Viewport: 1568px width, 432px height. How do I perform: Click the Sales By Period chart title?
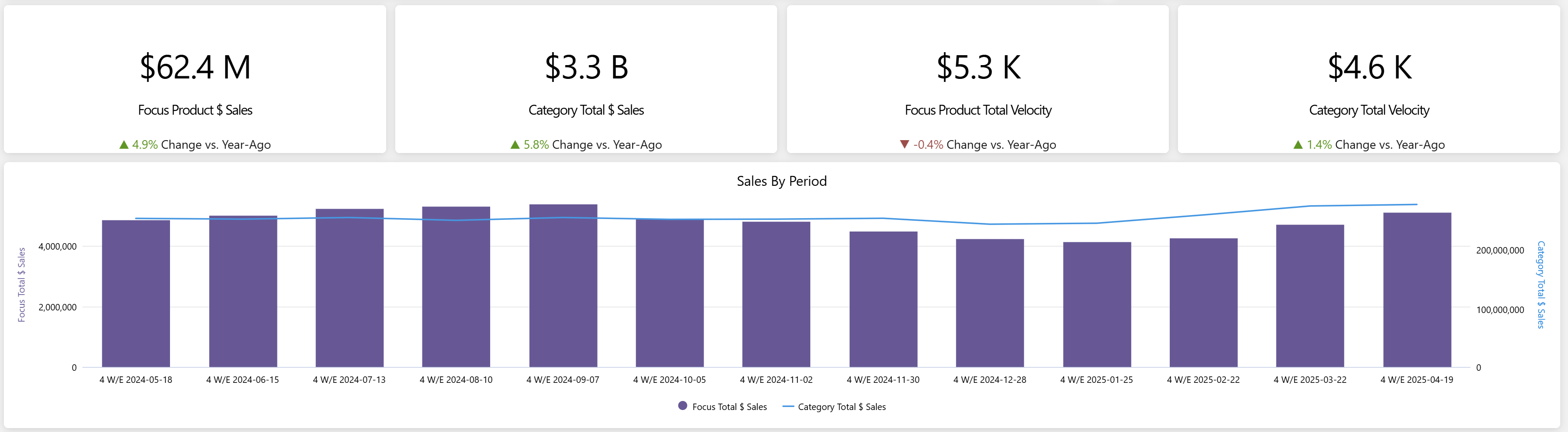click(x=781, y=182)
